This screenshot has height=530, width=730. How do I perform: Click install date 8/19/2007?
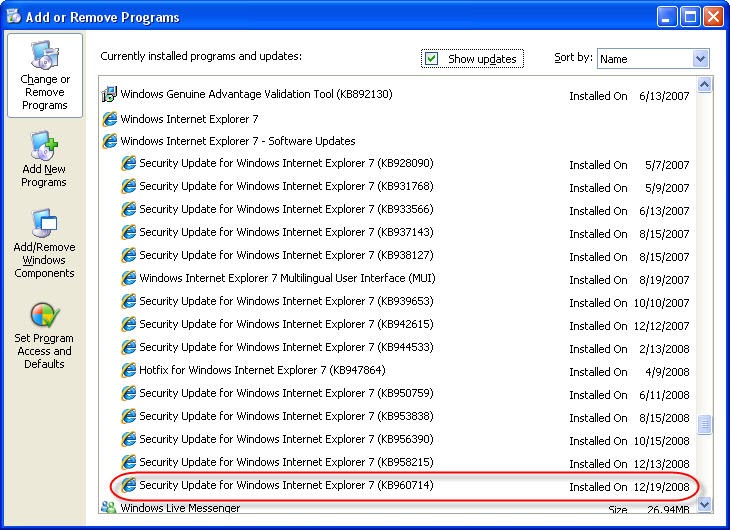point(664,280)
